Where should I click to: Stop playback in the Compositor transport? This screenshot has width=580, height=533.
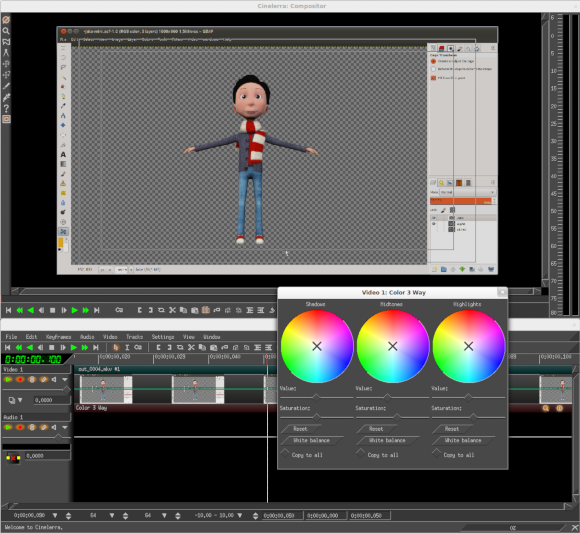pyautogui.click(x=53, y=310)
